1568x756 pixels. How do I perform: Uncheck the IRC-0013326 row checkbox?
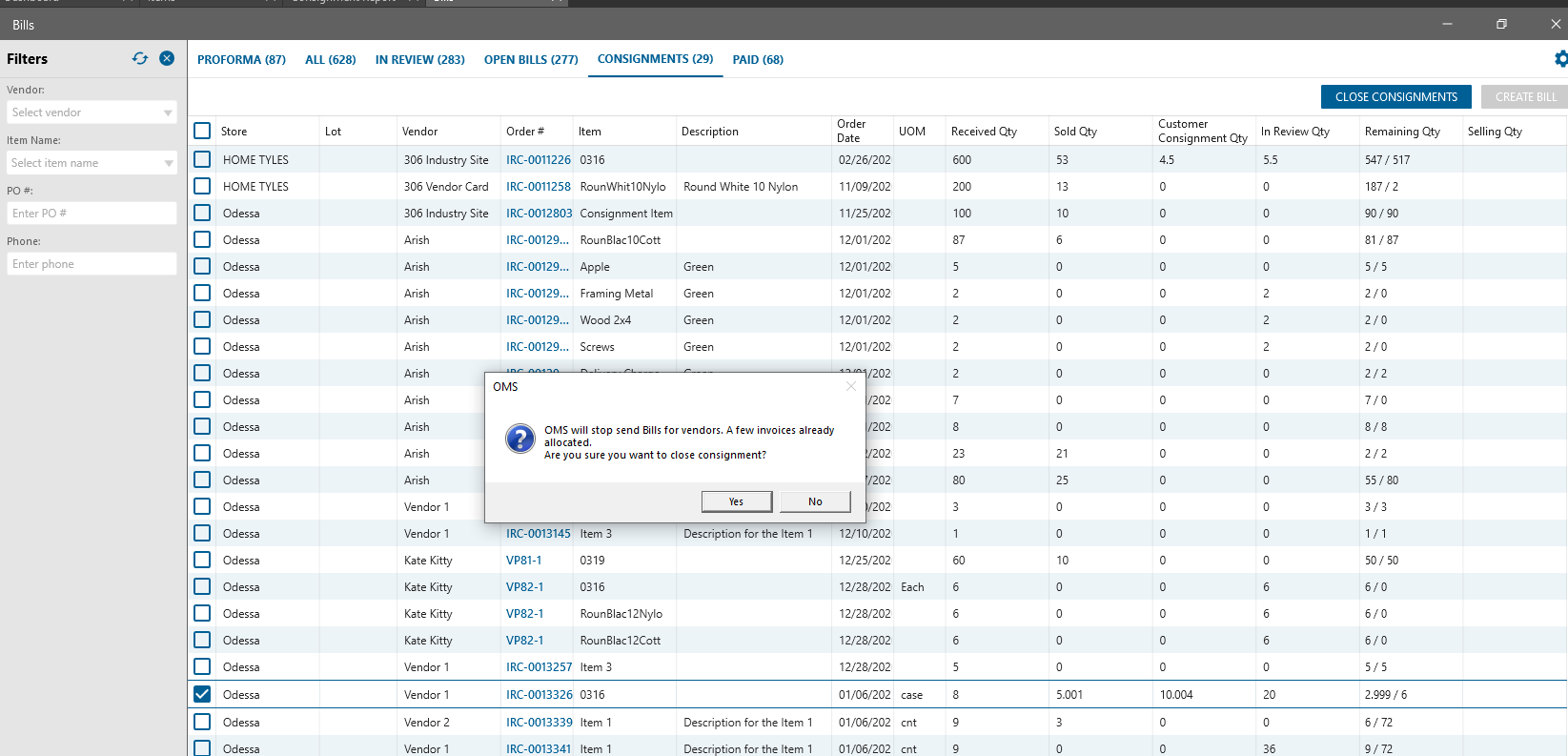202,694
